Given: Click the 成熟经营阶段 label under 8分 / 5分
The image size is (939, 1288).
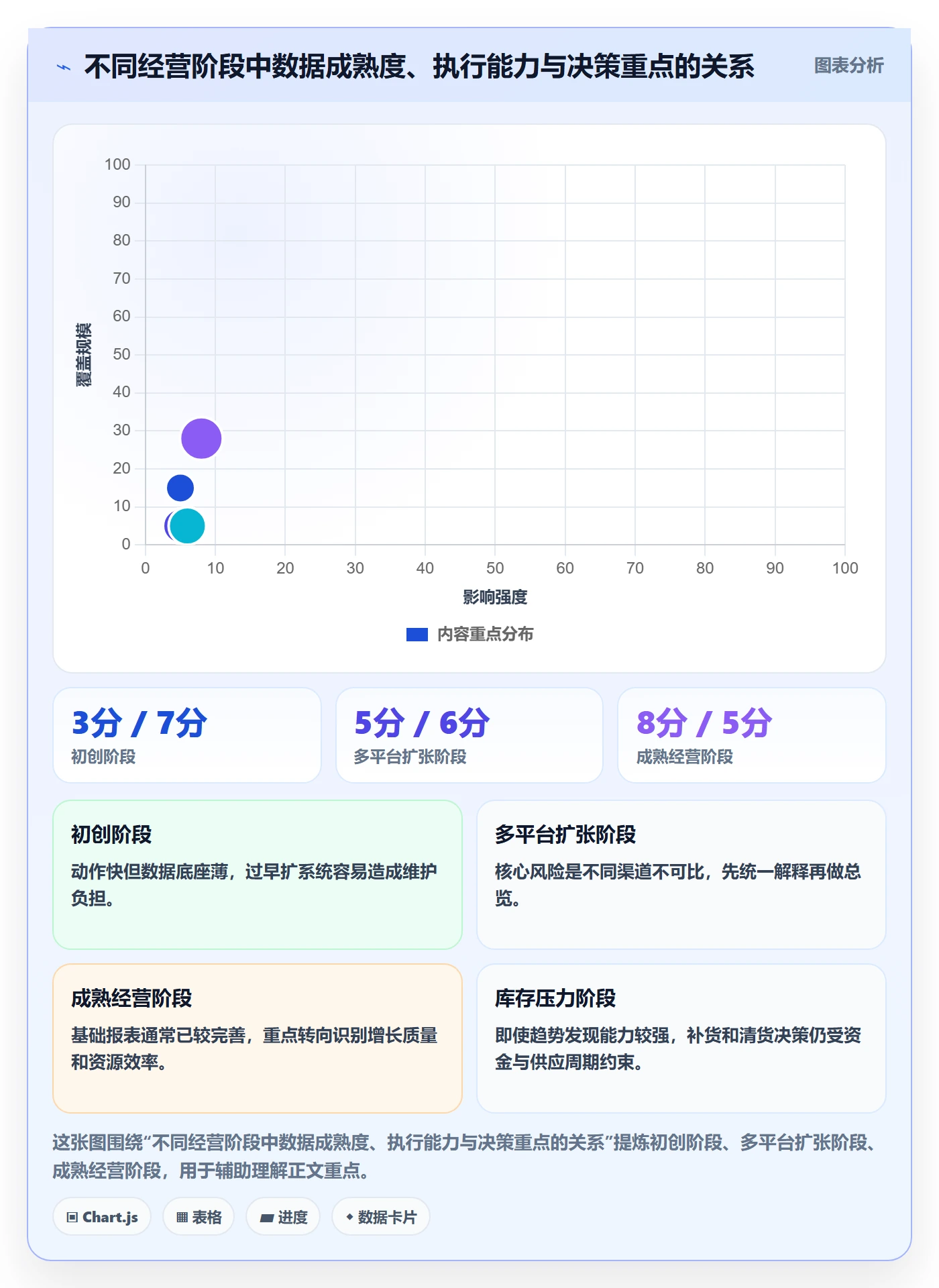Looking at the screenshot, I should pyautogui.click(x=684, y=757).
